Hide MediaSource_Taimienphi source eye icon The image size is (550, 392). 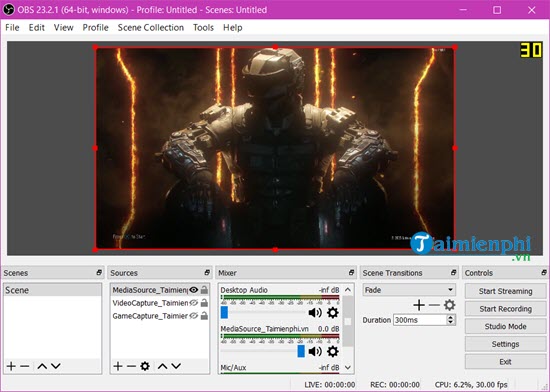(x=194, y=290)
